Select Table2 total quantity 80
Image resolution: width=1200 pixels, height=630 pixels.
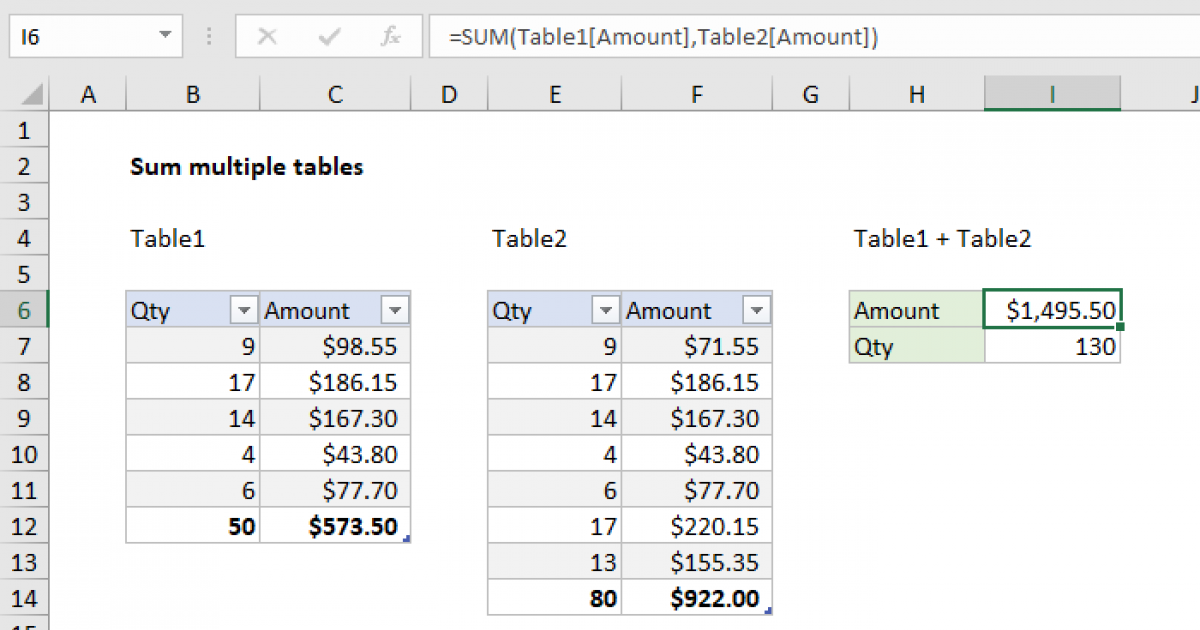coord(554,599)
